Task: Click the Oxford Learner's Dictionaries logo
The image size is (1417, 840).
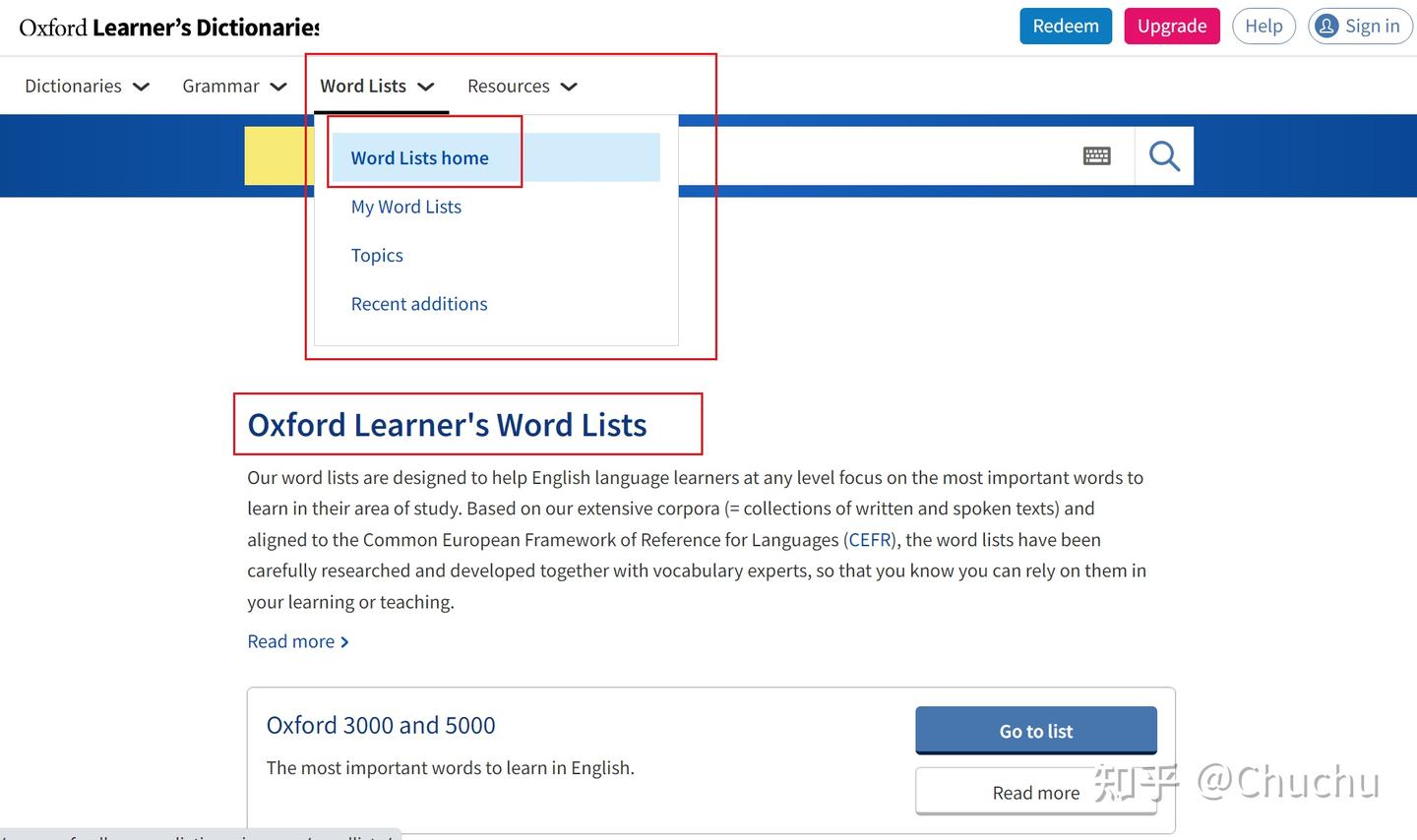Action: coord(169,28)
